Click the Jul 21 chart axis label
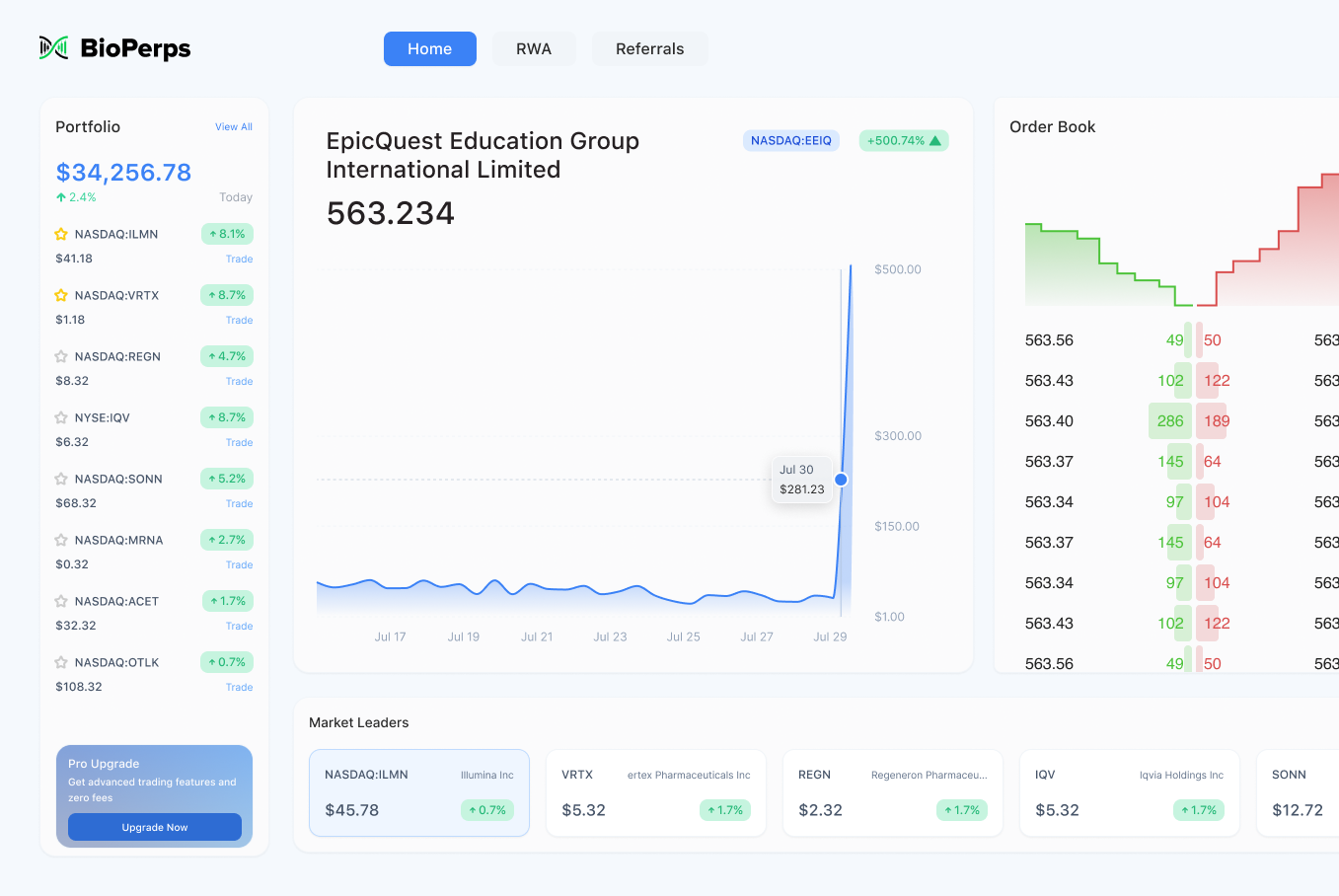 [537, 636]
